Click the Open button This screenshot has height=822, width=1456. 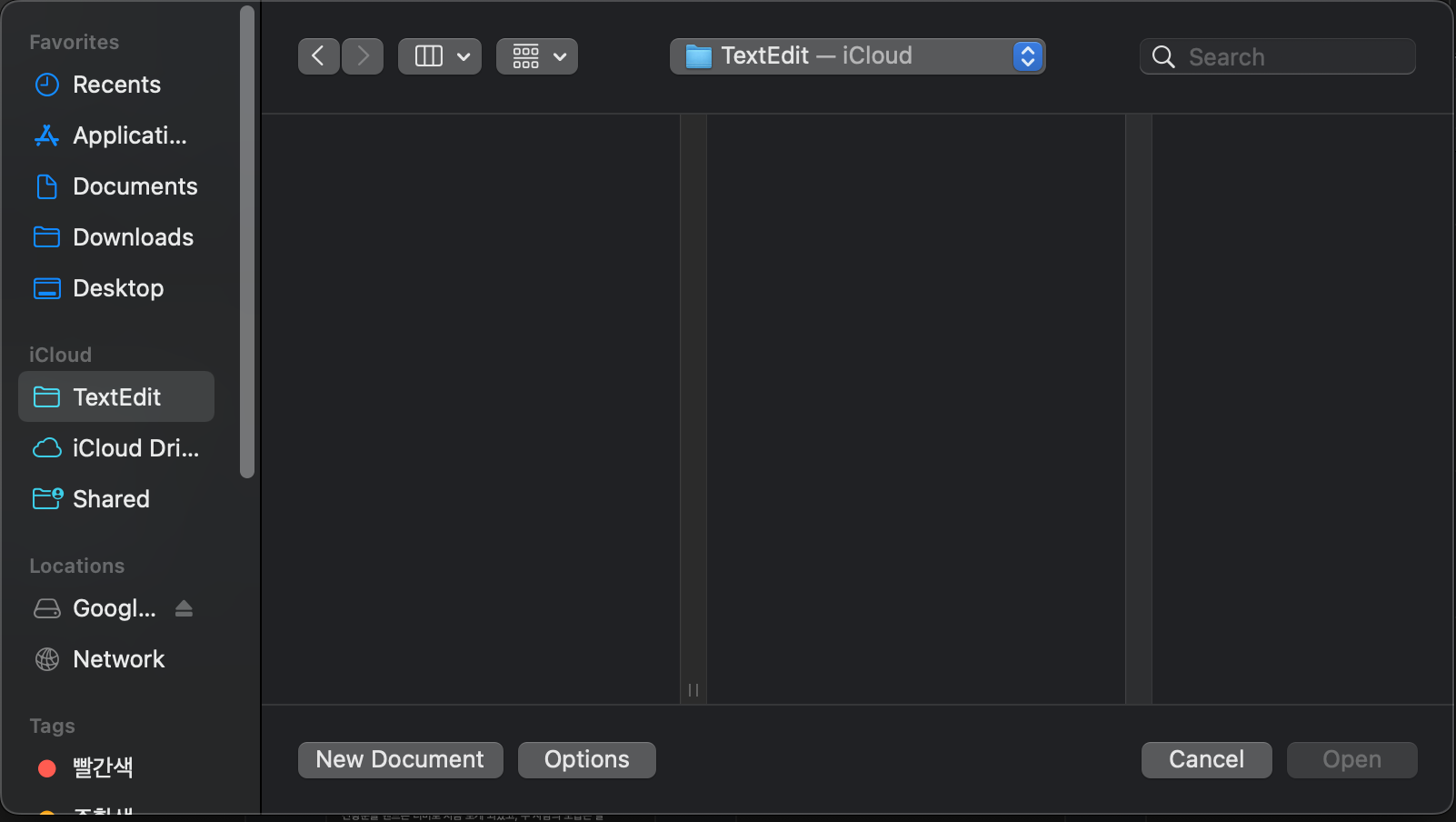pyautogui.click(x=1352, y=760)
